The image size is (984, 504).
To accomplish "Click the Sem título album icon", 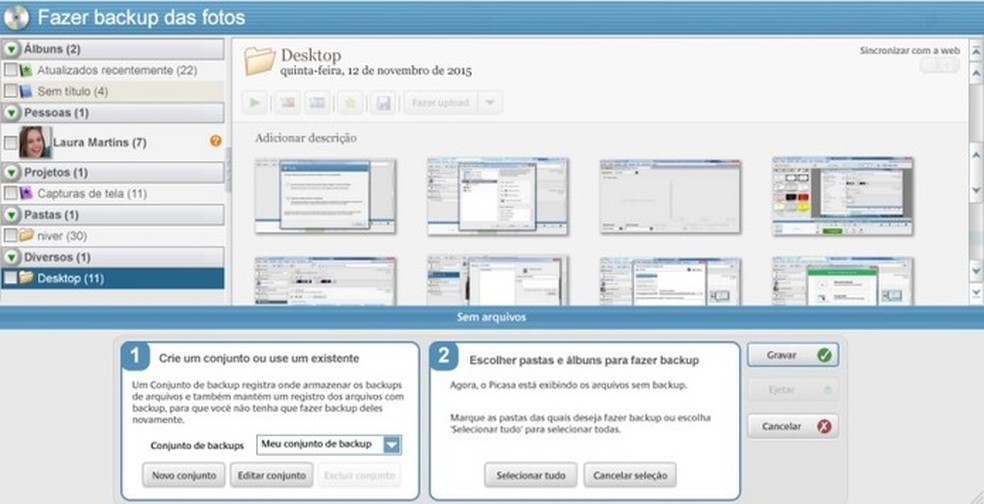I will (x=26, y=92).
